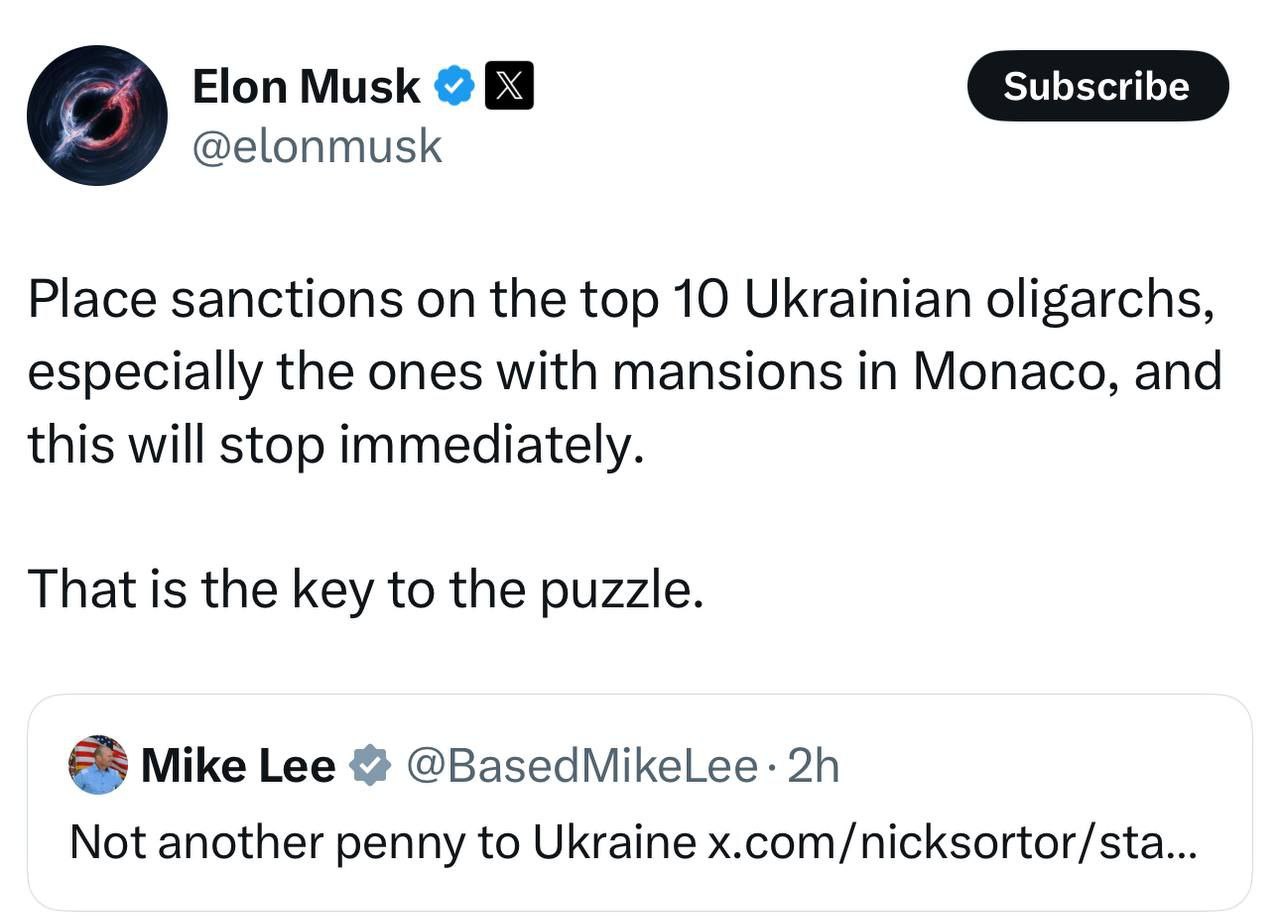Click the 2h timestamp on quoted post
The width and height of the screenshot is (1280, 924).
(814, 766)
